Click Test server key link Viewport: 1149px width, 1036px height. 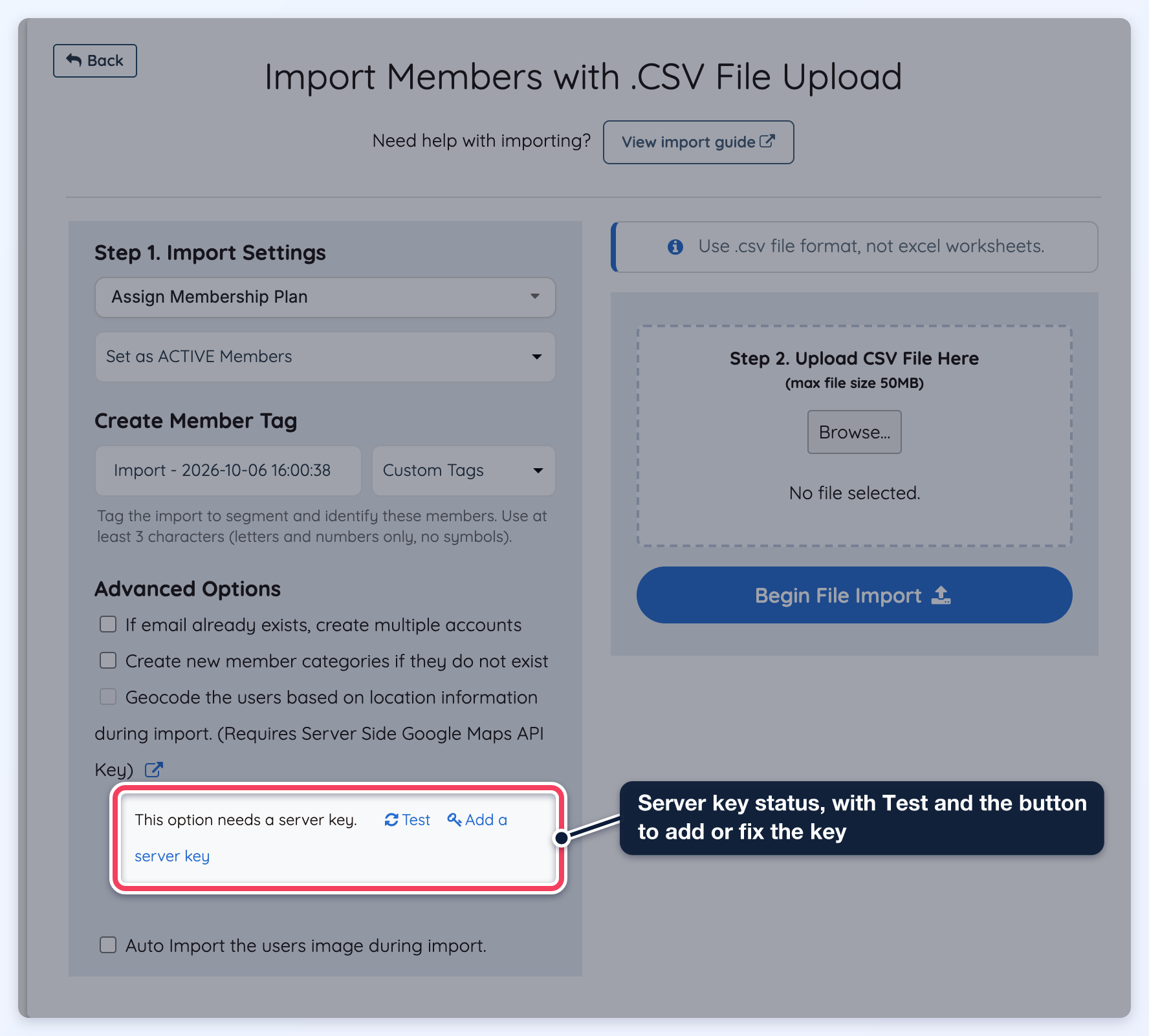click(408, 820)
